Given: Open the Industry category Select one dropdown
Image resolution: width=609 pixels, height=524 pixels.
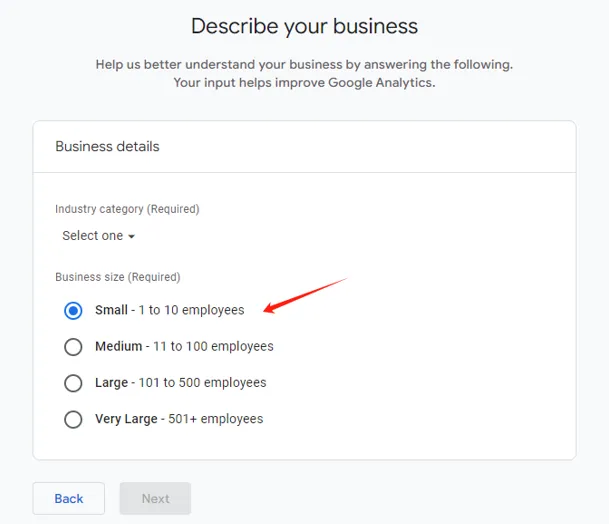Looking at the screenshot, I should (x=98, y=236).
